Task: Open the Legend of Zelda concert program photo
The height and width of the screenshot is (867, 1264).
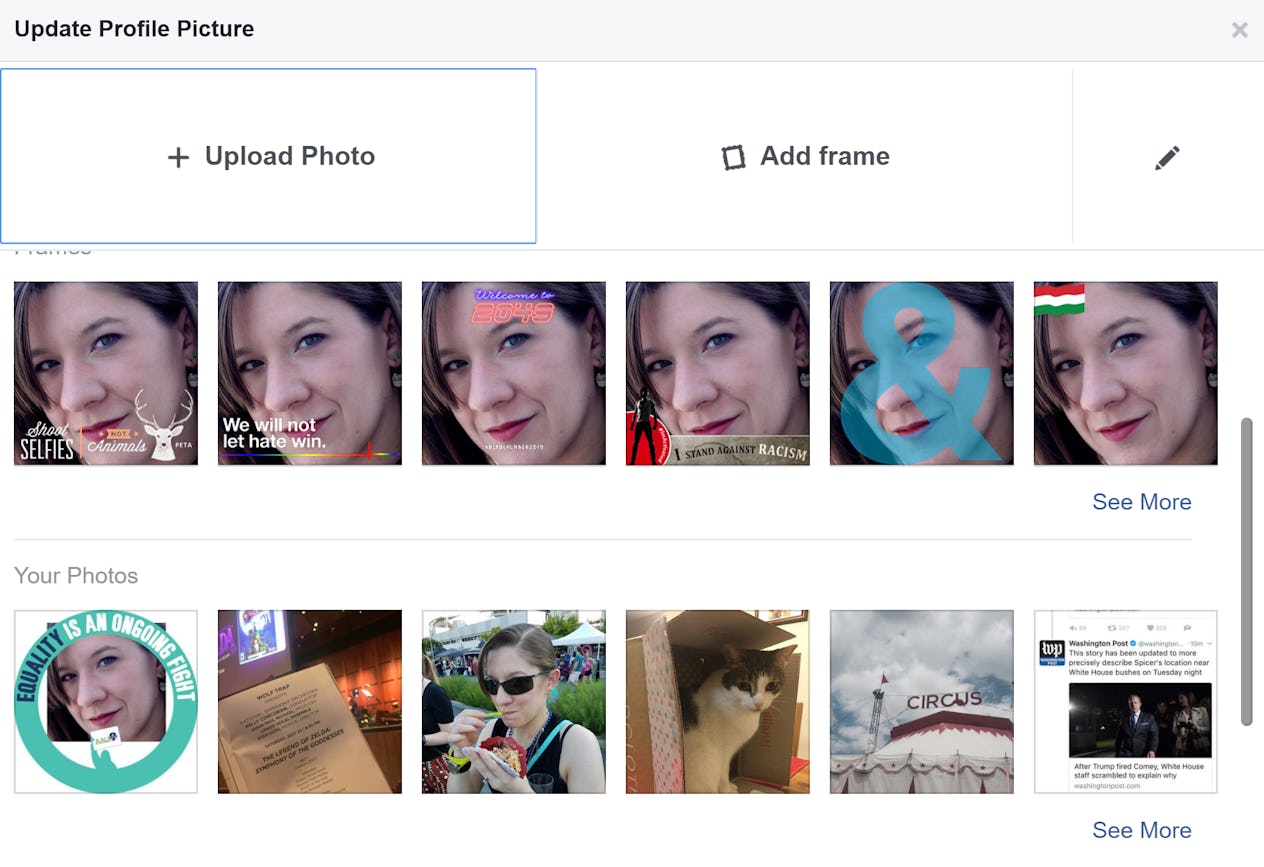Action: tap(309, 701)
